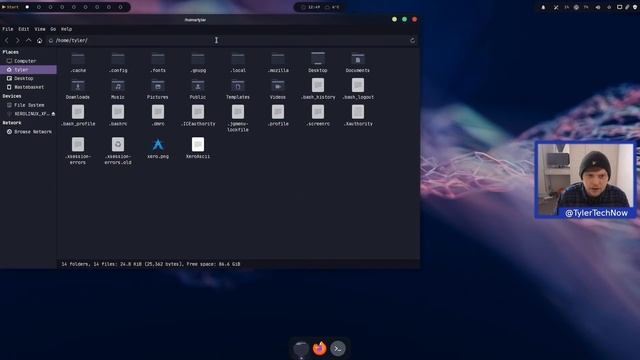Select the XeroAscii file
Viewport: 640px width, 360px height.
click(x=198, y=148)
